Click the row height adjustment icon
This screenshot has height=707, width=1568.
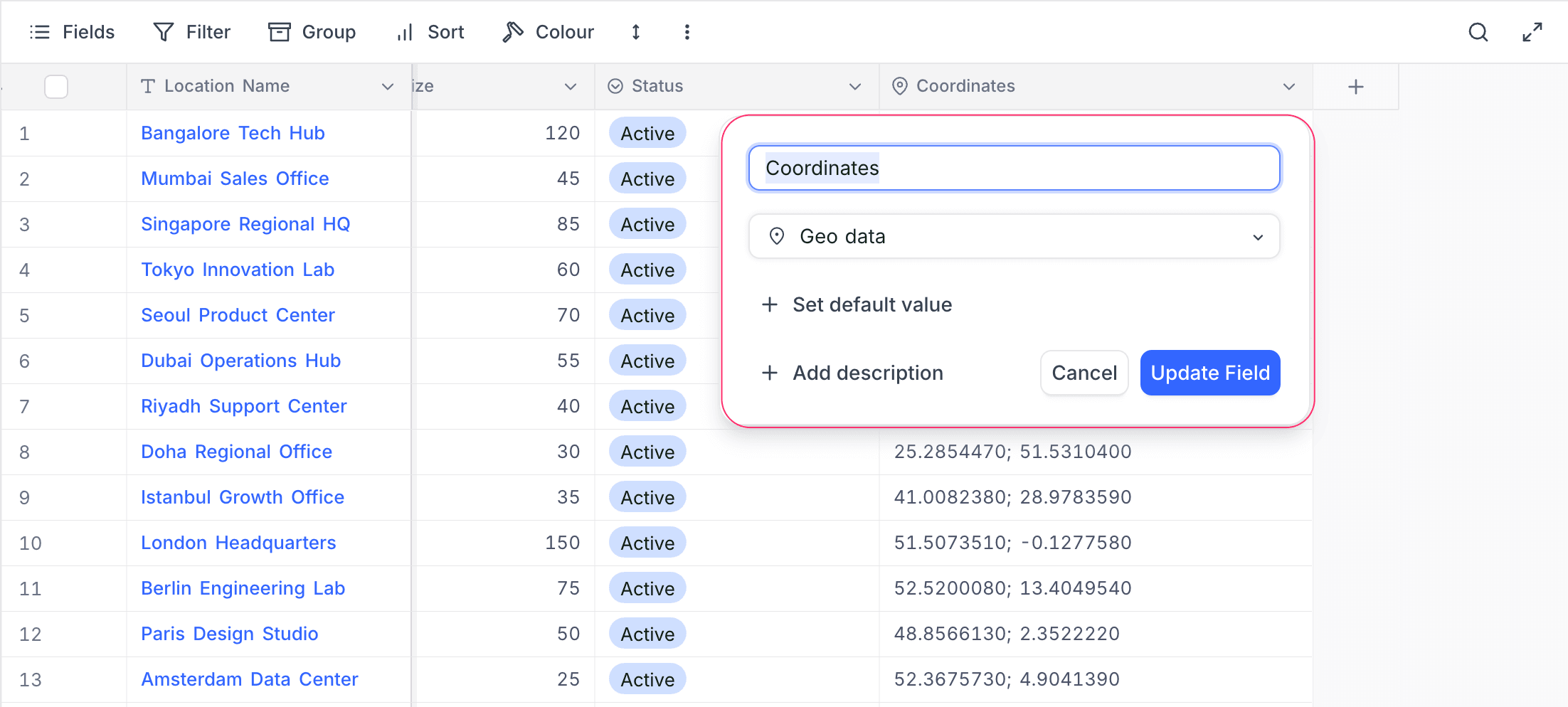coord(635,31)
